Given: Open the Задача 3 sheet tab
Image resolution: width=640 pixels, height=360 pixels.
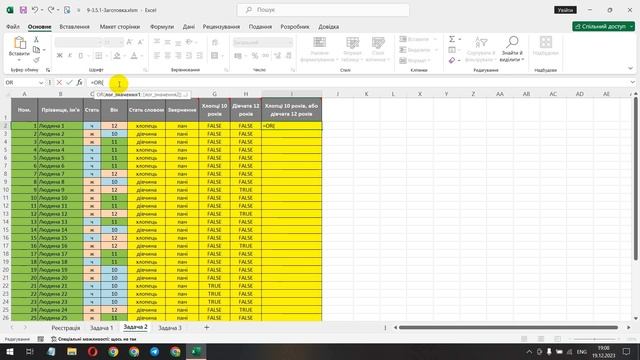Looking at the screenshot, I should pyautogui.click(x=170, y=328).
